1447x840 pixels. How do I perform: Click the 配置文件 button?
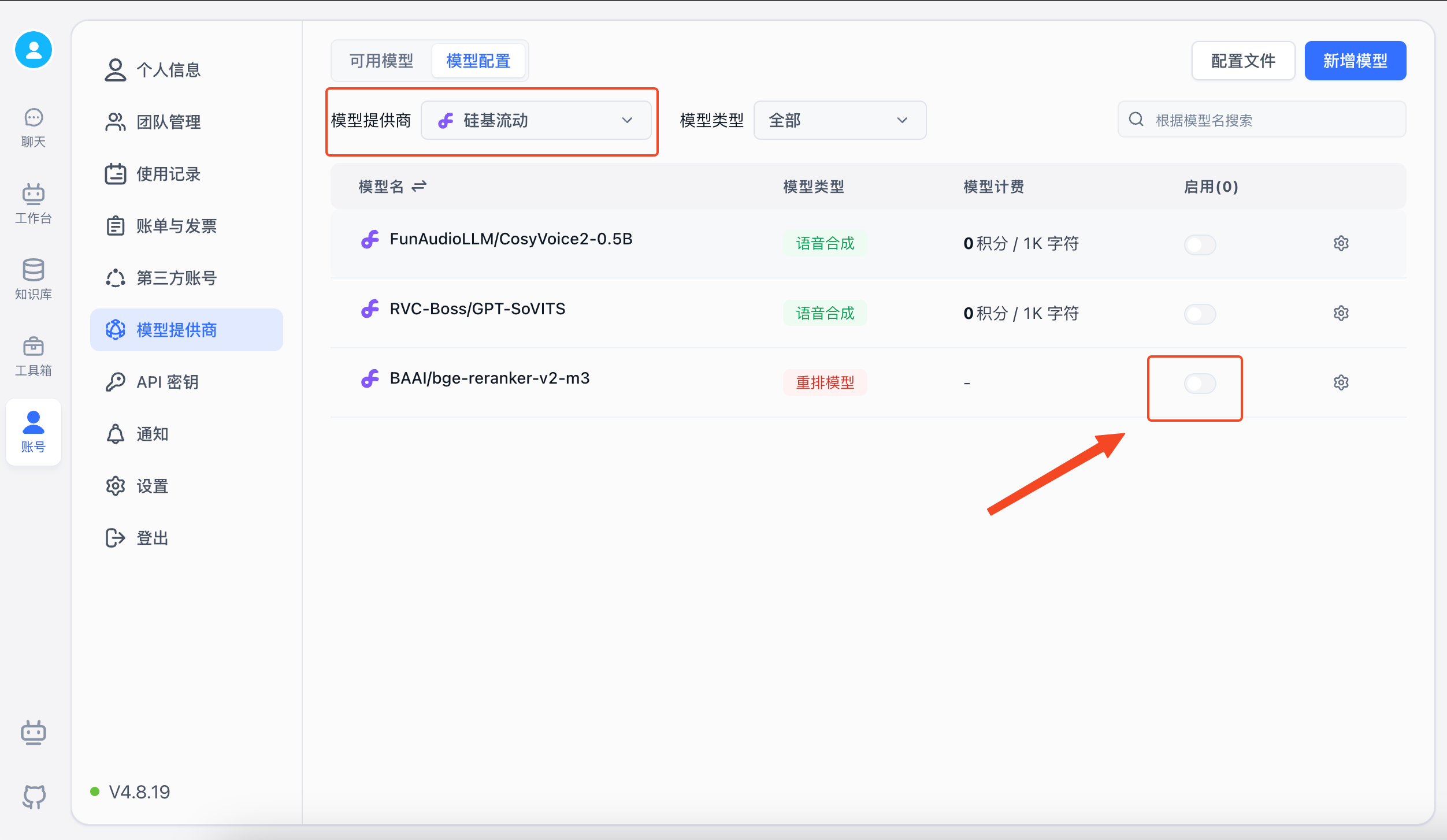(1242, 61)
